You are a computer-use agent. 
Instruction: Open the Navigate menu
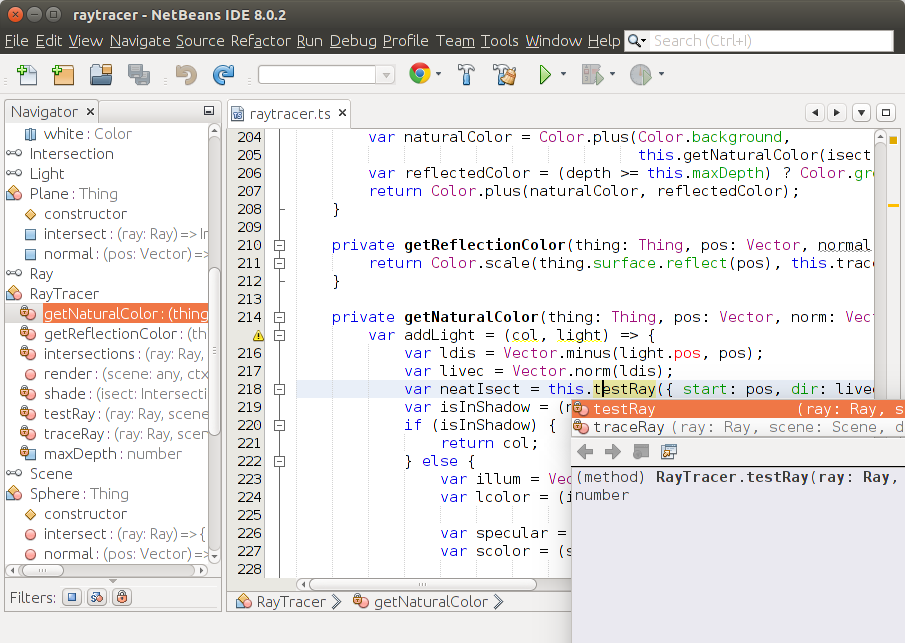(x=140, y=40)
